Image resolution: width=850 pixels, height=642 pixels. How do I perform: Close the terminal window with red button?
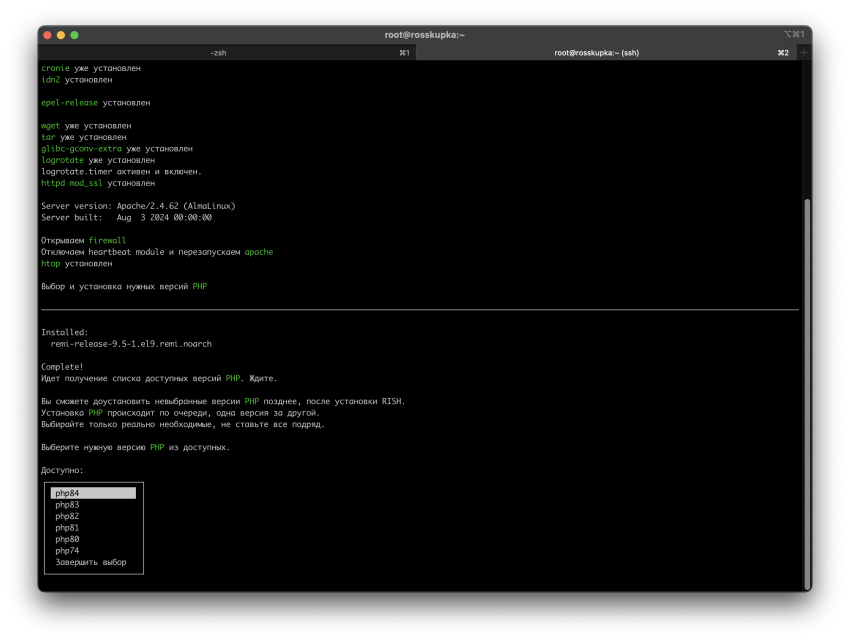[x=47, y=35]
